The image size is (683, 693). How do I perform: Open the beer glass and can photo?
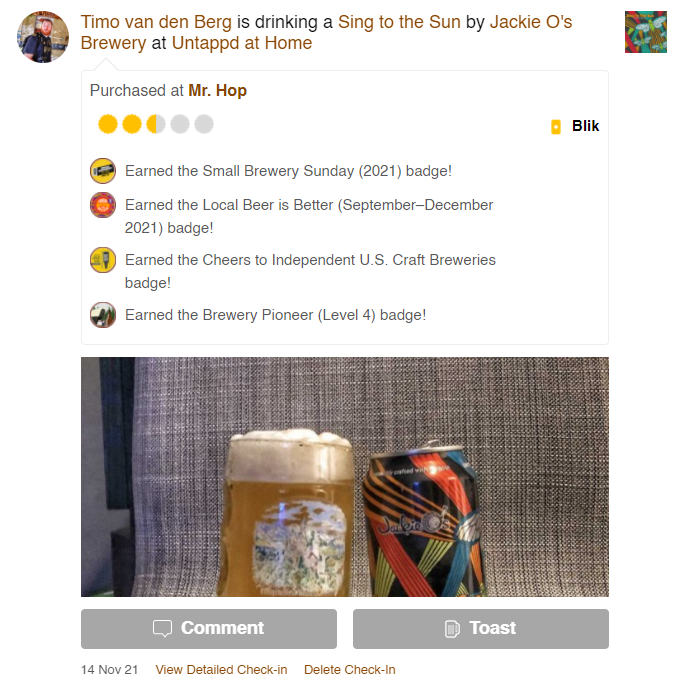click(345, 477)
